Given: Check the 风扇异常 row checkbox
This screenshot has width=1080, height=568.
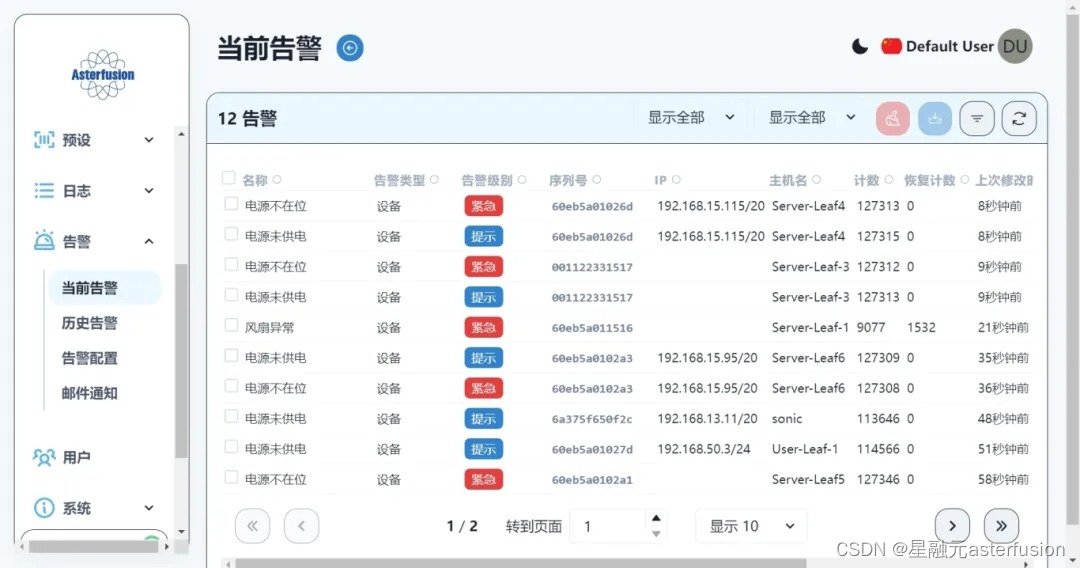Looking at the screenshot, I should (x=231, y=326).
